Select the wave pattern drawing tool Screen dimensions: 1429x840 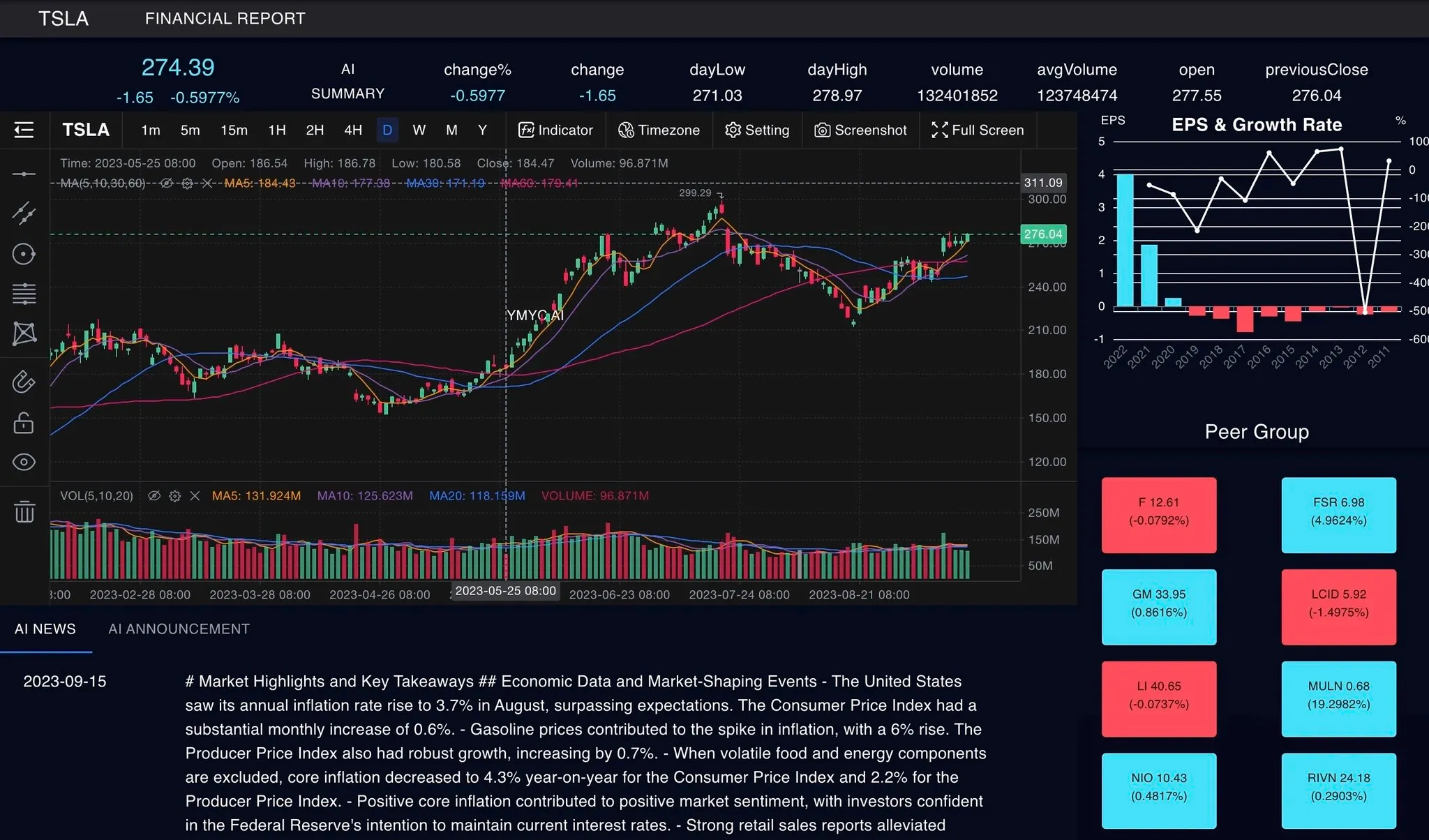[24, 333]
